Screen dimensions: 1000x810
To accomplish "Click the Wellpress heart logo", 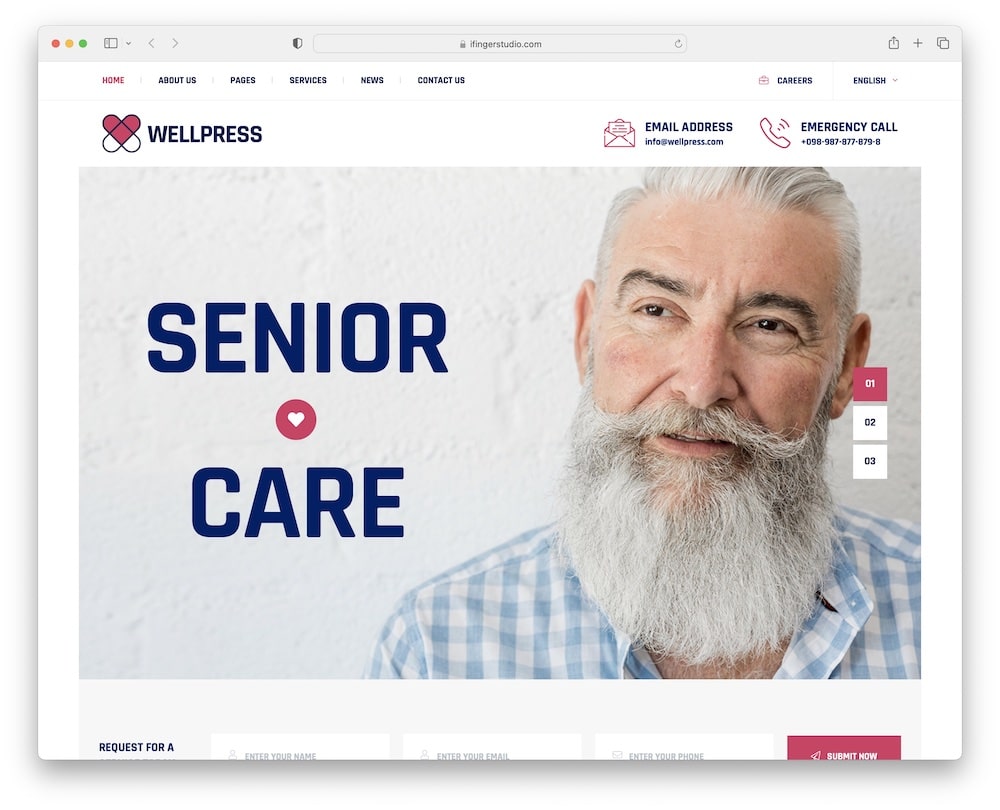I will tap(121, 133).
